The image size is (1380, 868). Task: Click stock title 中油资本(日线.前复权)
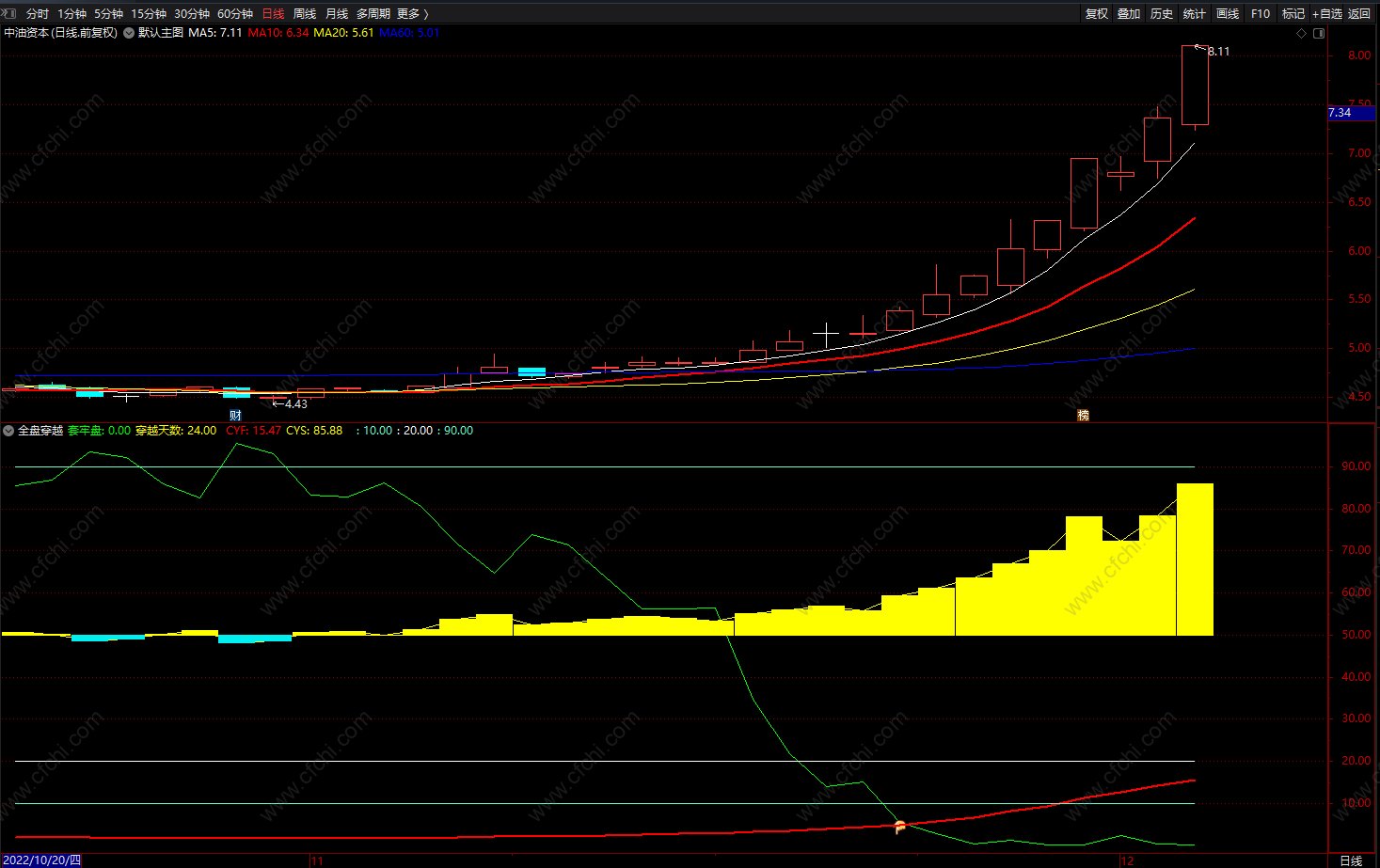coord(61,33)
